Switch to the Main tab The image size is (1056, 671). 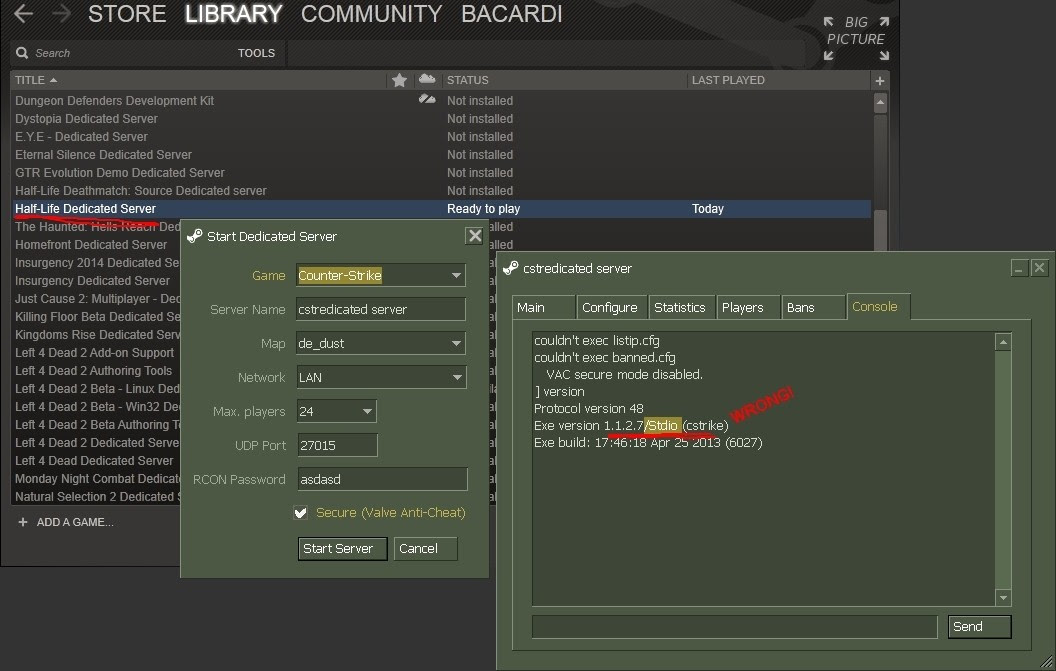(x=543, y=307)
